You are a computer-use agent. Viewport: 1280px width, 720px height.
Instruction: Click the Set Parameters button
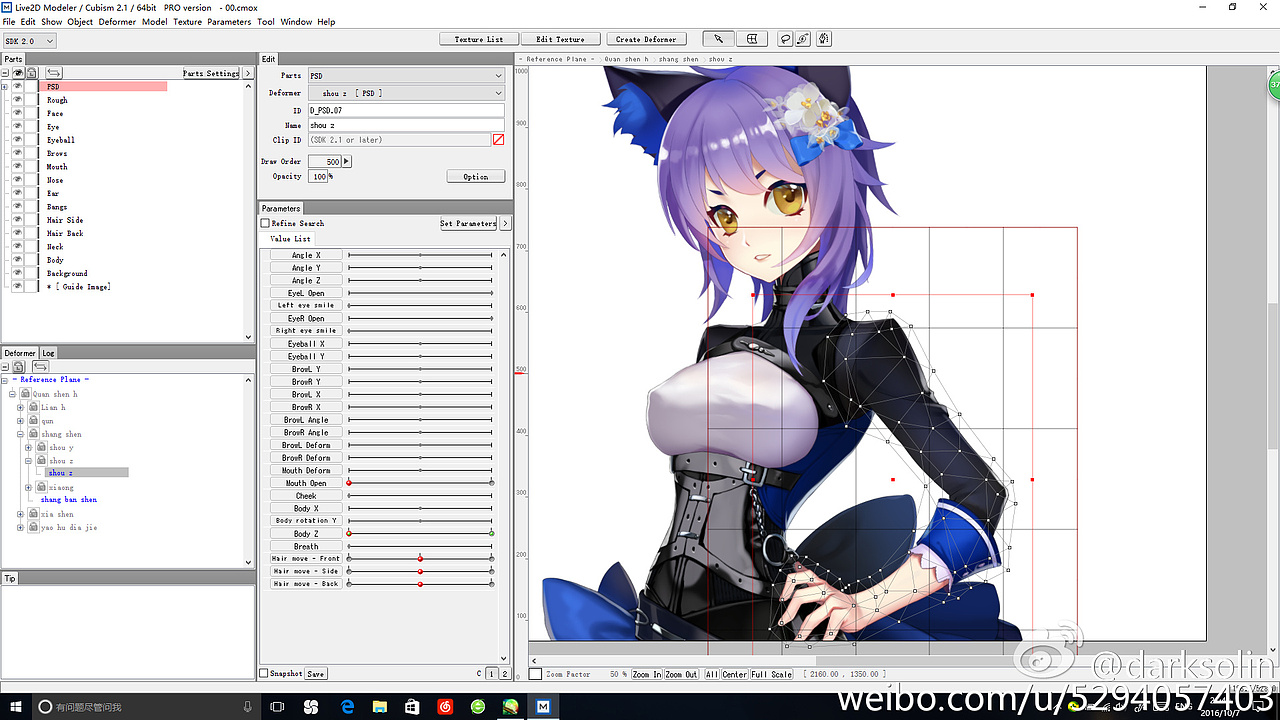click(x=468, y=223)
